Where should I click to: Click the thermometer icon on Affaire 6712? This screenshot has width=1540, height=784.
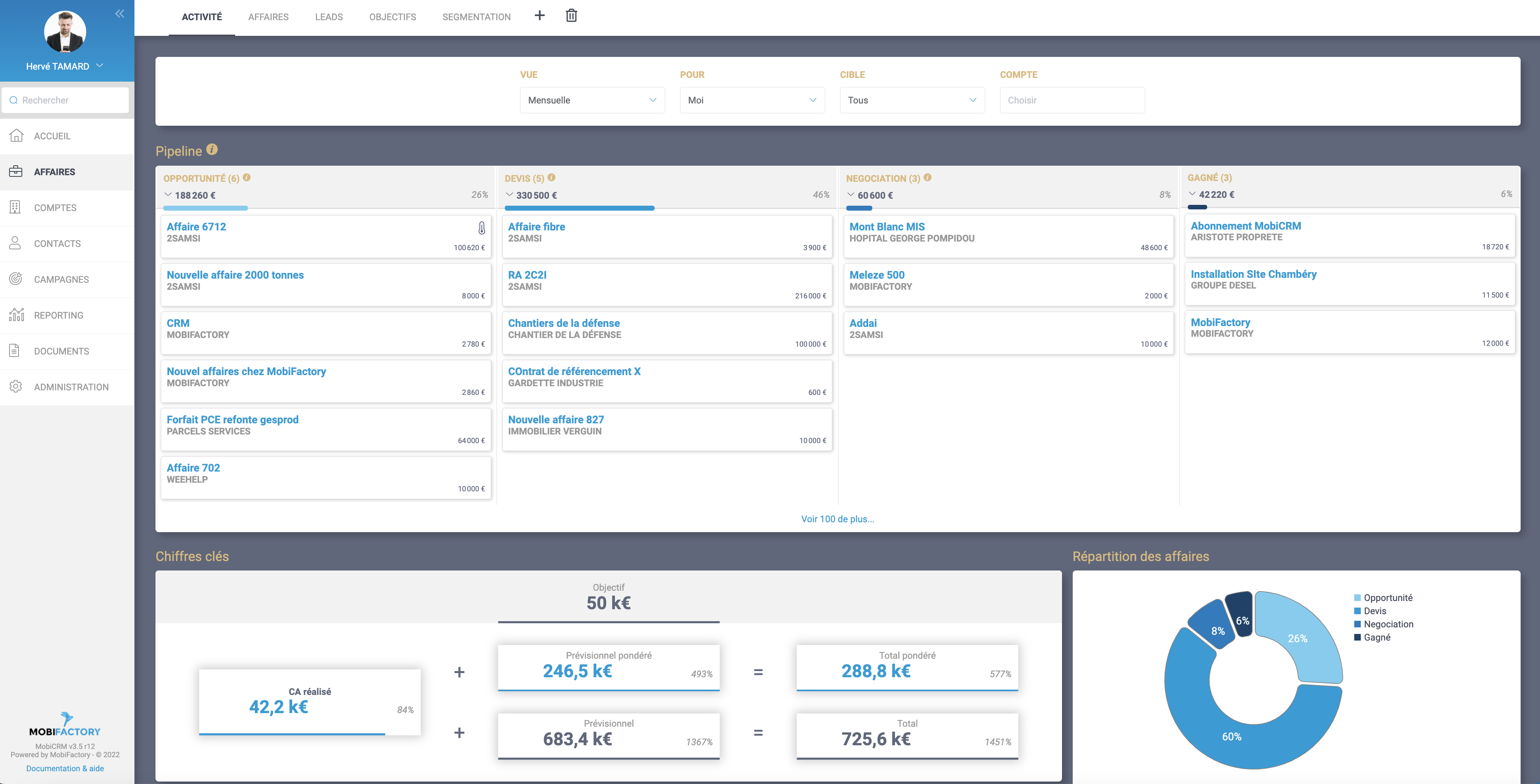click(481, 228)
